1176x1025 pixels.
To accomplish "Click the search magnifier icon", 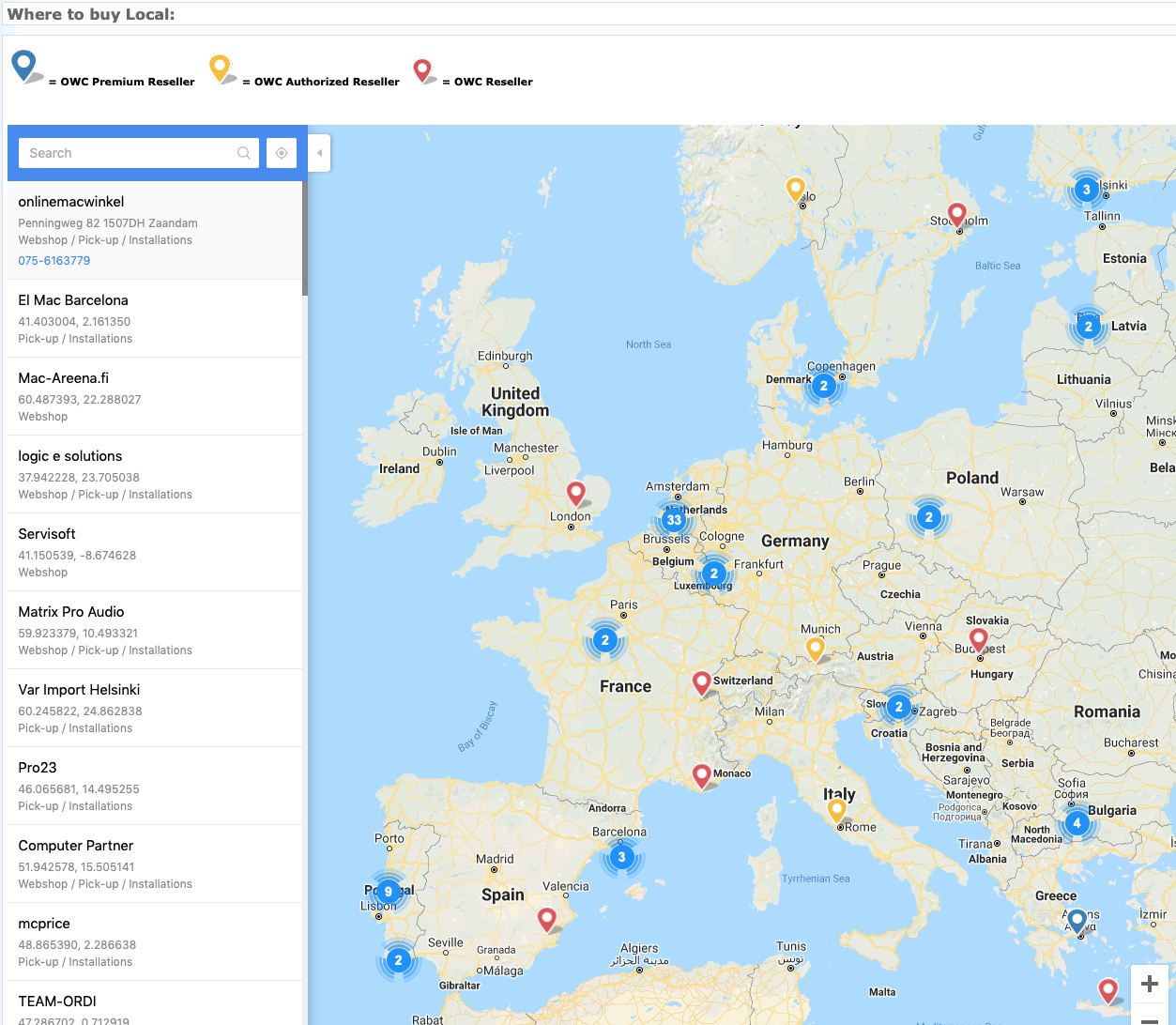I will (244, 153).
